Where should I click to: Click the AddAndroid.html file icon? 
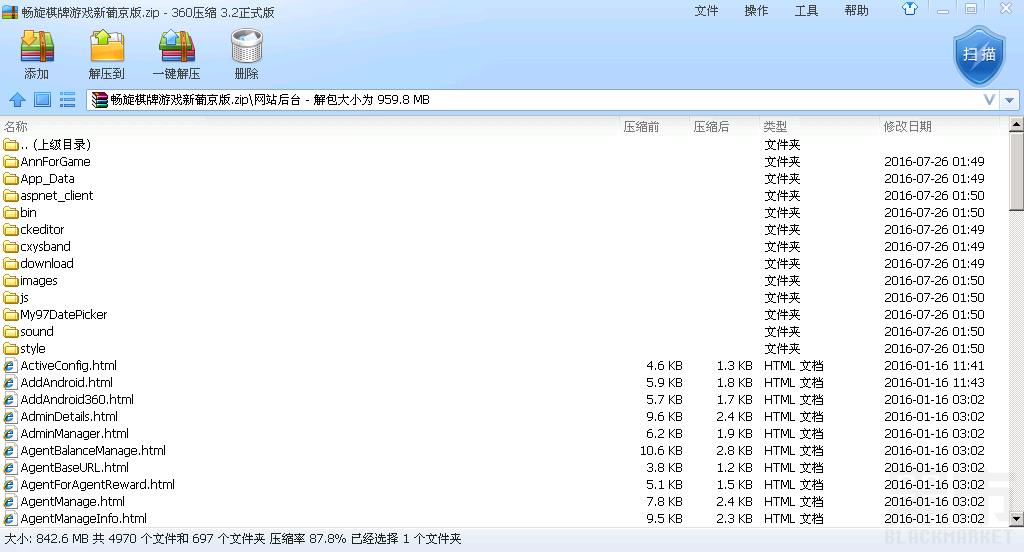coord(10,382)
